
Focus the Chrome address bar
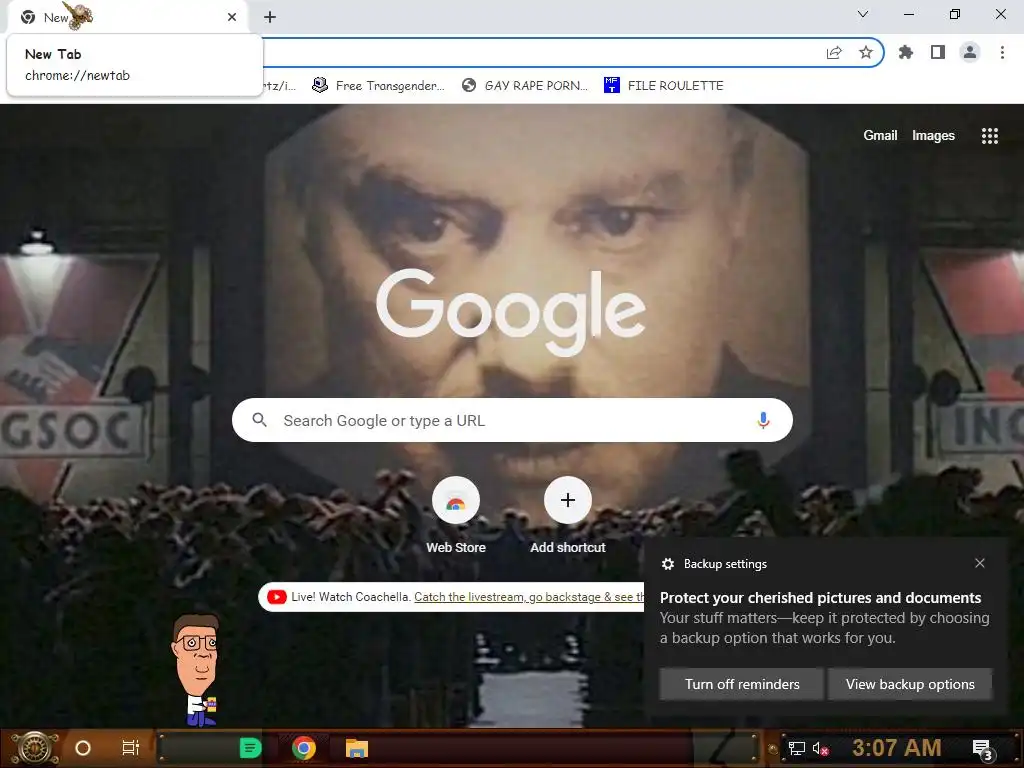[542, 52]
